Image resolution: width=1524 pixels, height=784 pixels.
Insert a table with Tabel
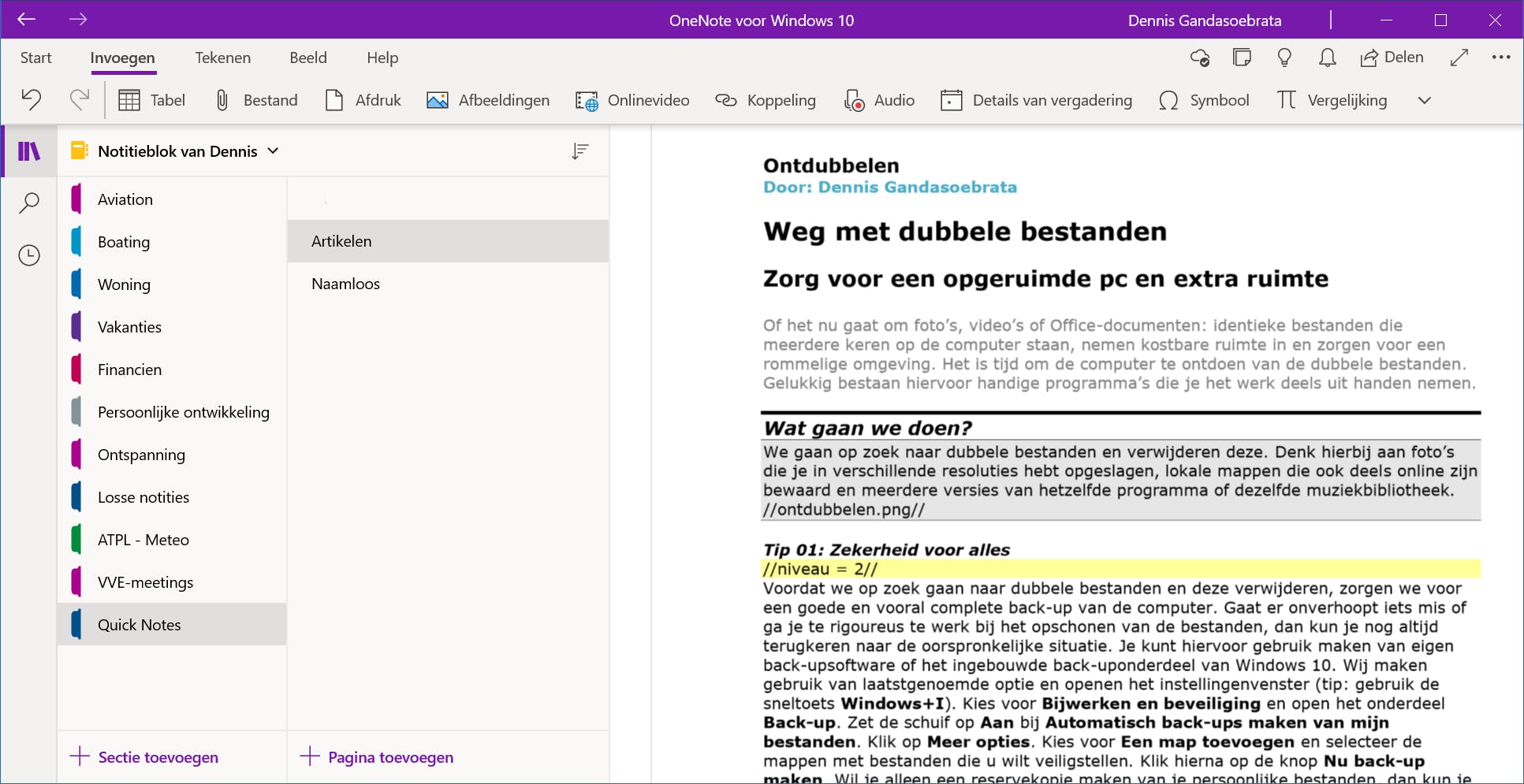pos(151,100)
